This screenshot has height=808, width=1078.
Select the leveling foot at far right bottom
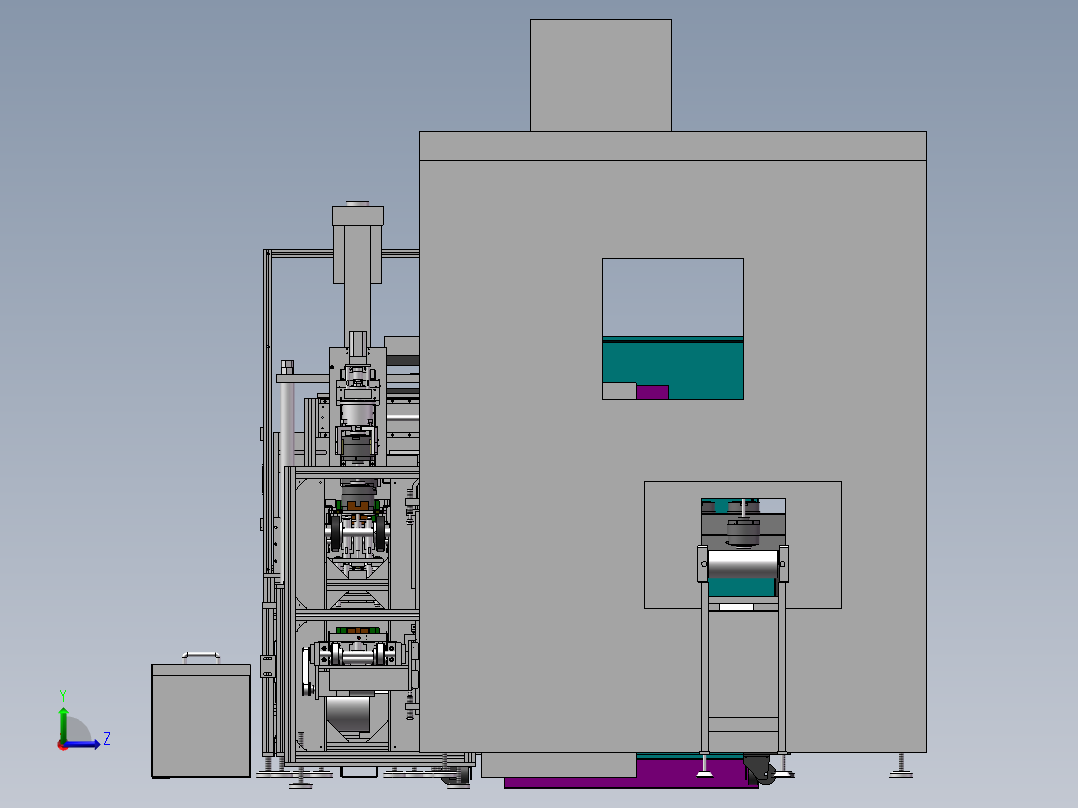[x=901, y=766]
